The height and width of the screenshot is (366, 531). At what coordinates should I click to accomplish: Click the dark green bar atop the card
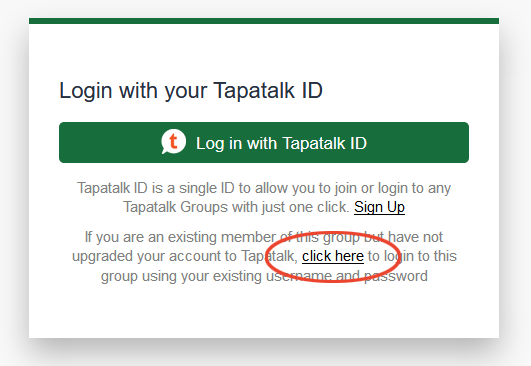(264, 21)
